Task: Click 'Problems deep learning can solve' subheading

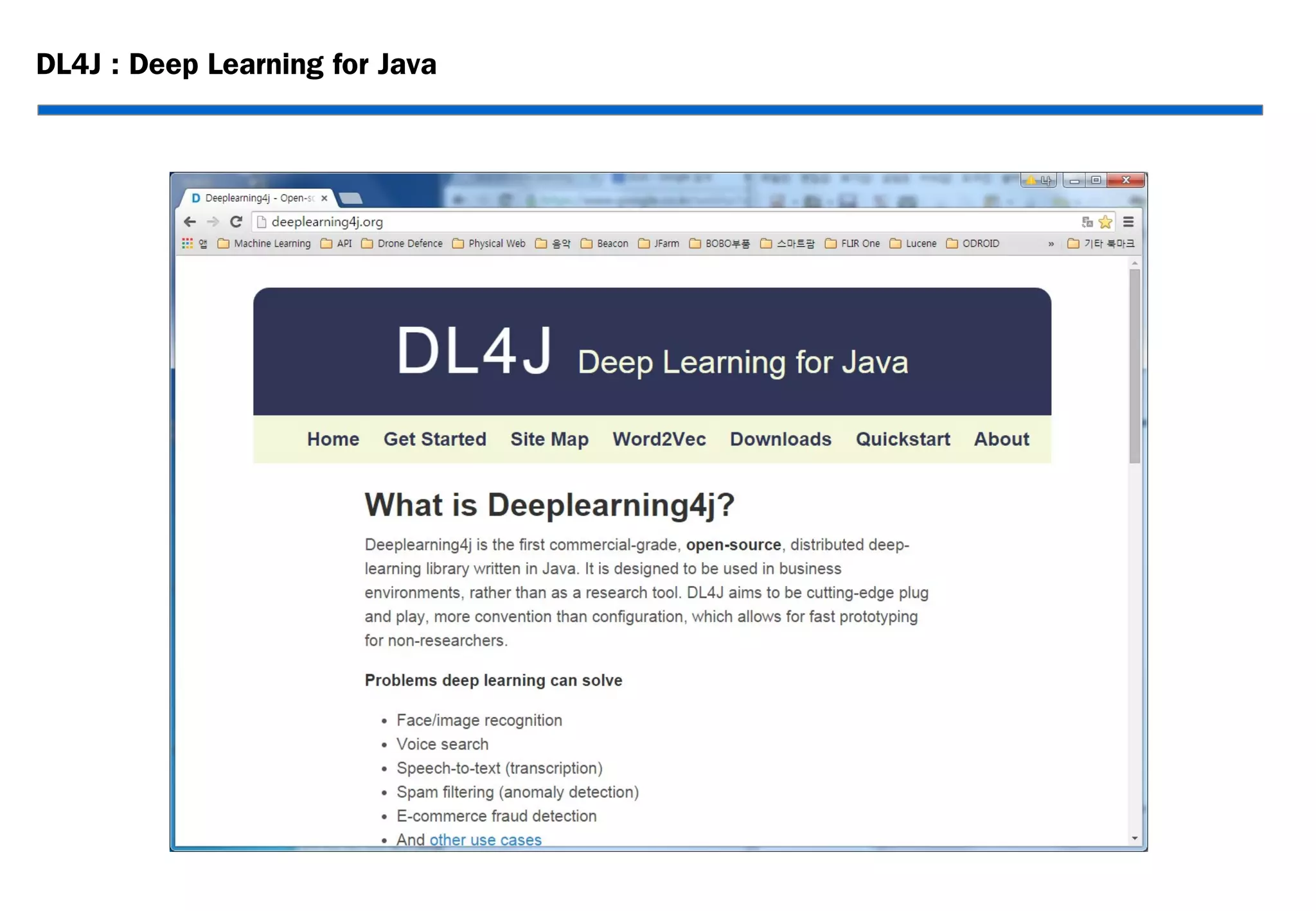Action: tap(493, 680)
